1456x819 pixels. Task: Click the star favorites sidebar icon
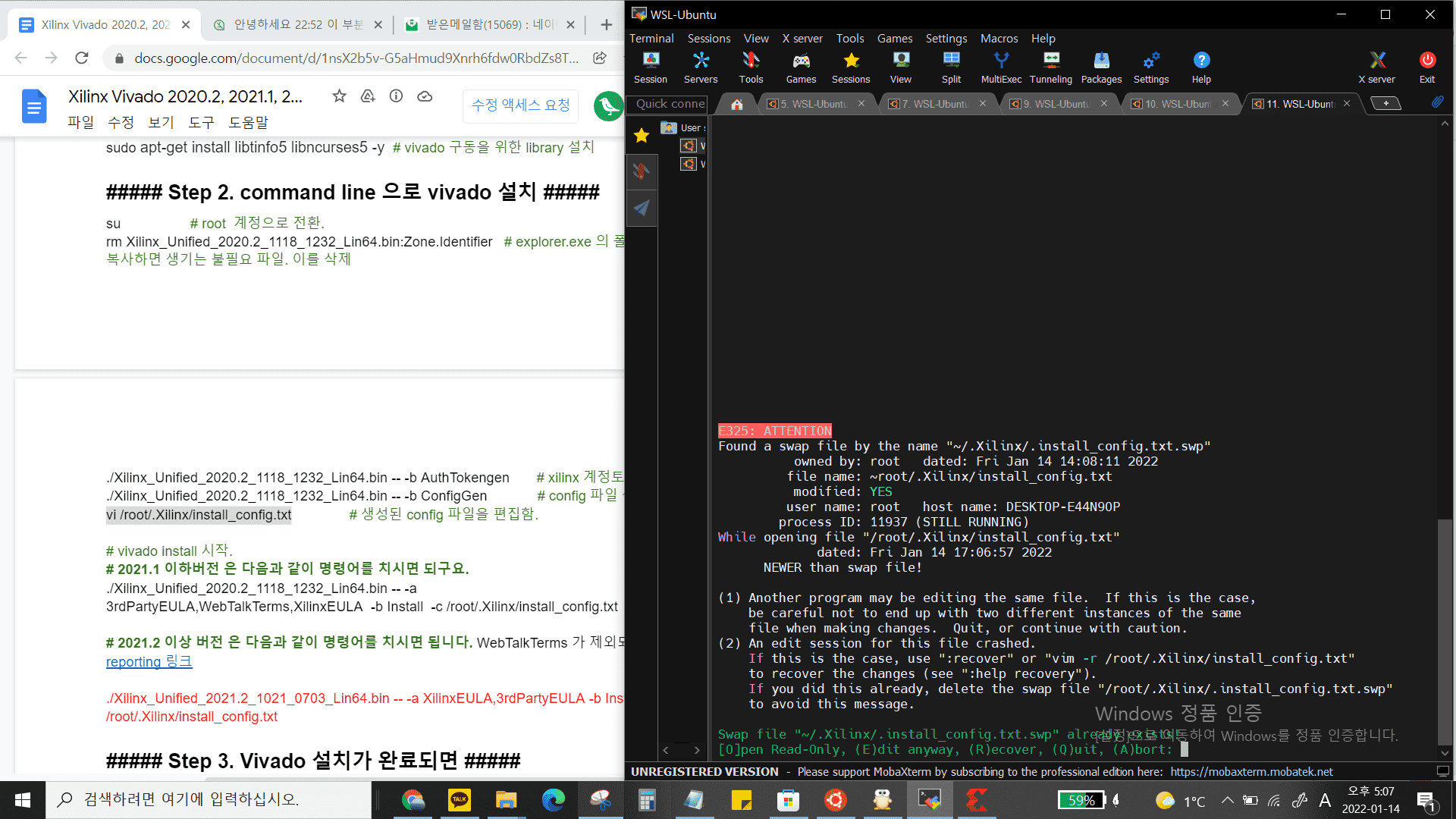click(642, 136)
